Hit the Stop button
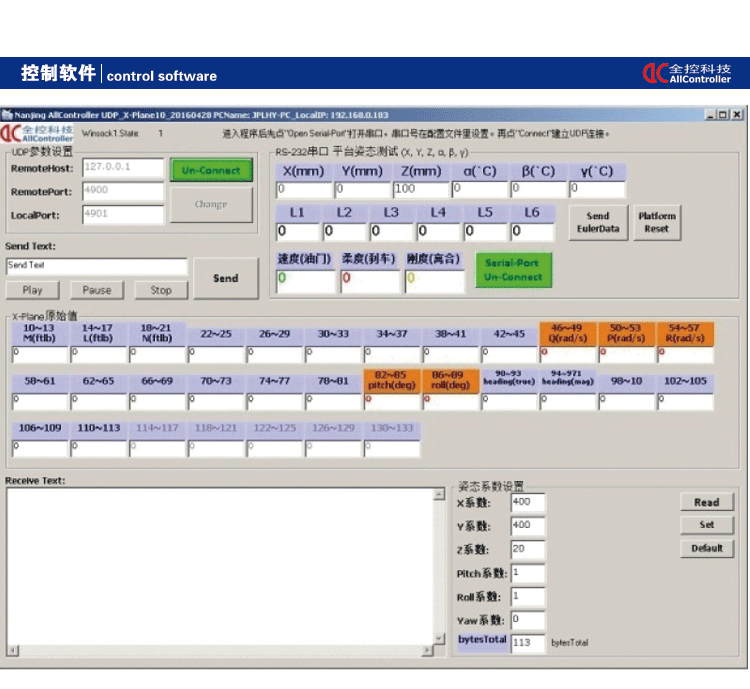750x689 pixels. coord(161,290)
